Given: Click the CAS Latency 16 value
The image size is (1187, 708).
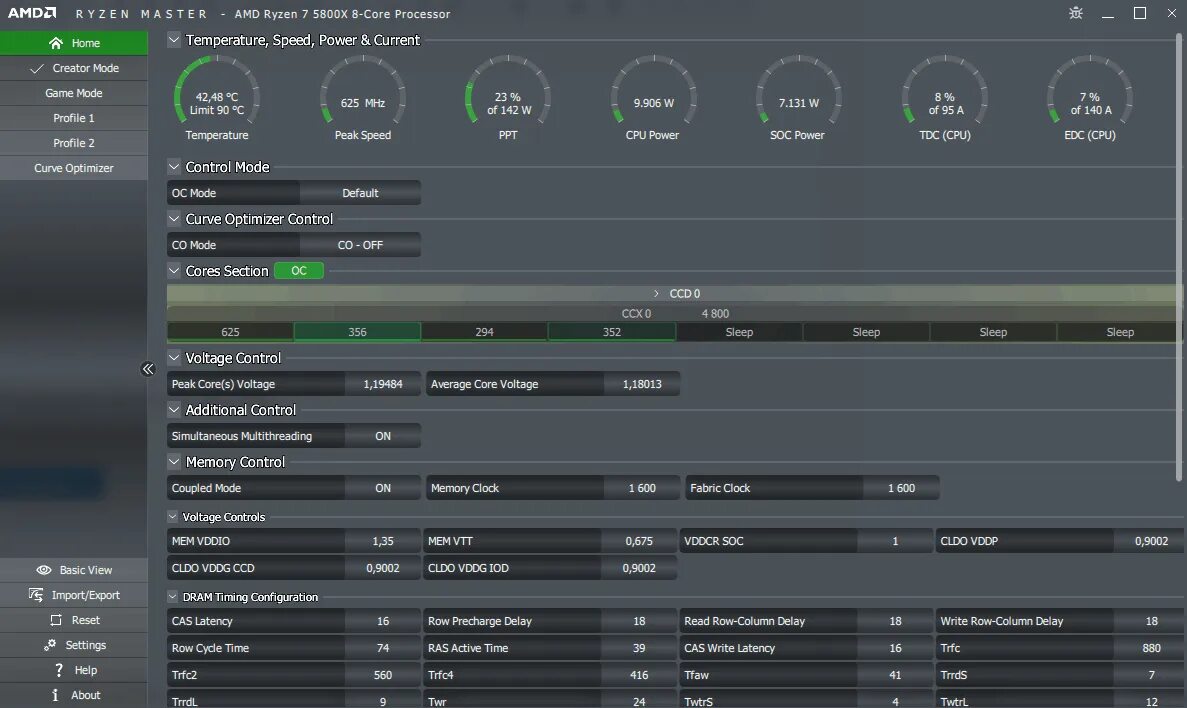Looking at the screenshot, I should tap(383, 621).
